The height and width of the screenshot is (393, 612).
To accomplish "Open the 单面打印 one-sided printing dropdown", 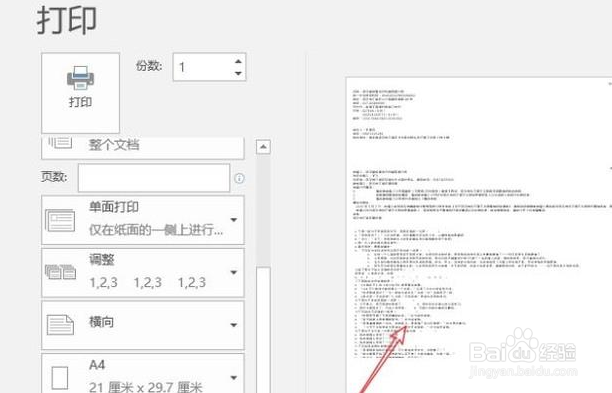I will (x=143, y=220).
